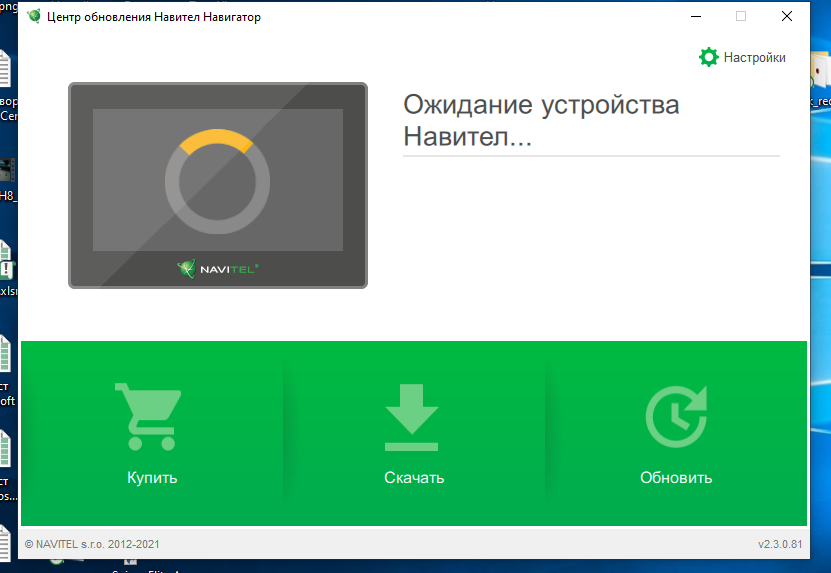
Task: Click the Купить button label
Action: tap(152, 478)
